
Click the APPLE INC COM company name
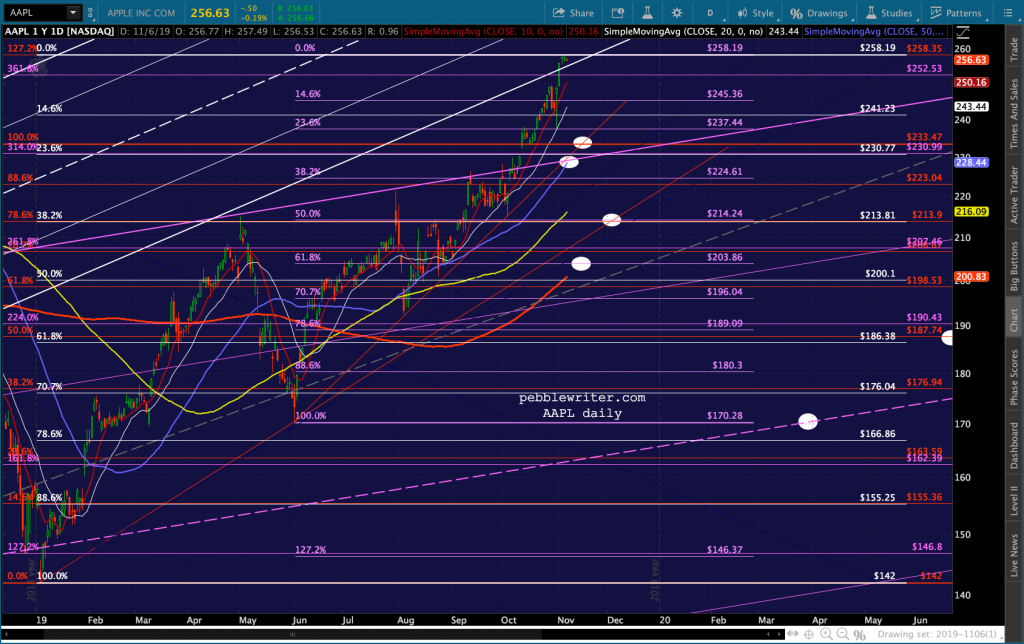141,13
